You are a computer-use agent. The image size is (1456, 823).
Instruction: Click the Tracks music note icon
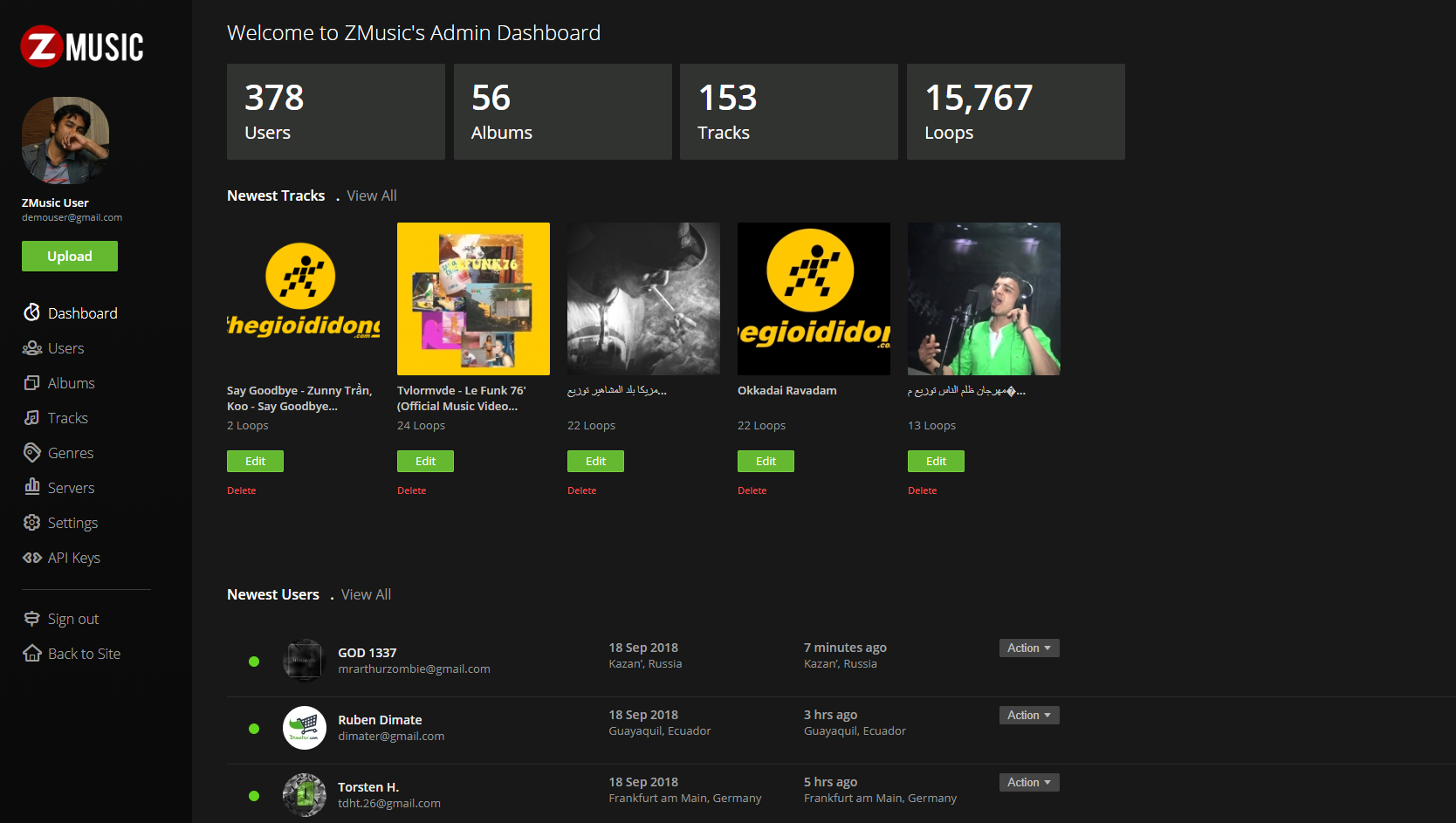32,418
